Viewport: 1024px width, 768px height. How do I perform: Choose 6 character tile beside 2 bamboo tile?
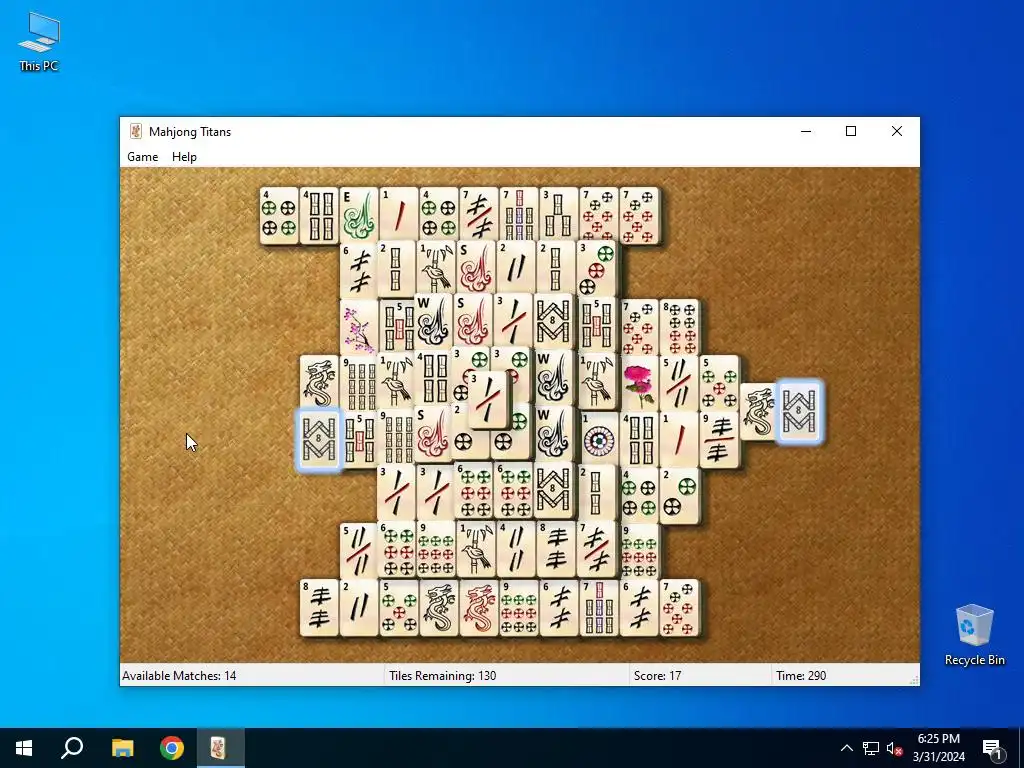[x=359, y=271]
